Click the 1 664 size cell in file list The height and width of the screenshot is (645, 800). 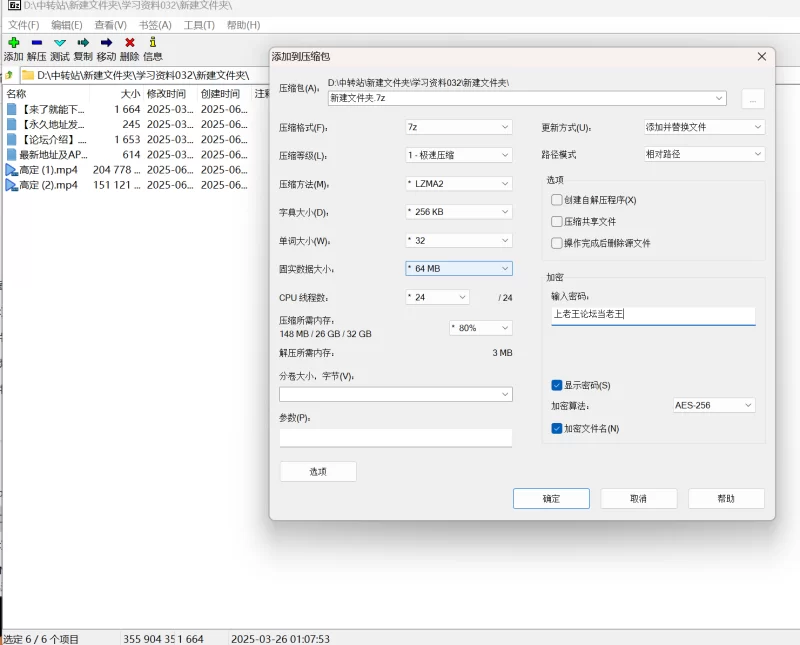pos(127,109)
